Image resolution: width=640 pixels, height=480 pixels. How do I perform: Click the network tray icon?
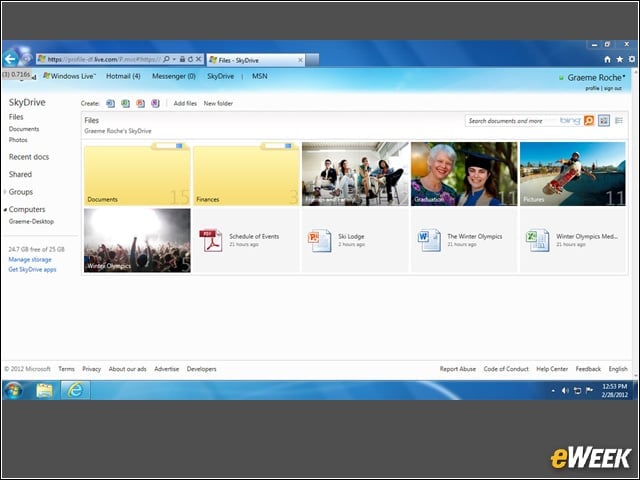pyautogui.click(x=577, y=391)
